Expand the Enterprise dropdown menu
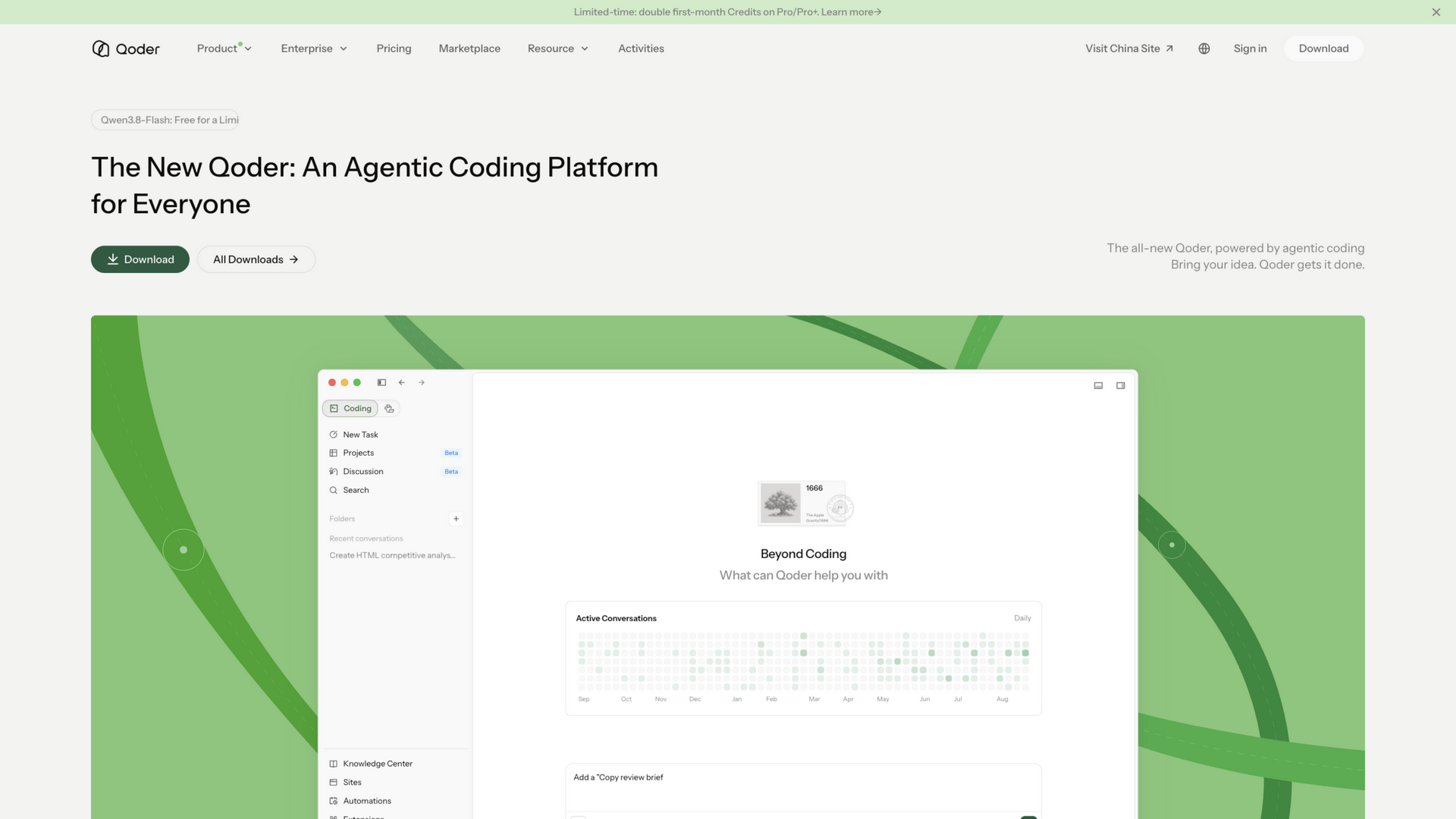The height and width of the screenshot is (819, 1456). tap(314, 49)
